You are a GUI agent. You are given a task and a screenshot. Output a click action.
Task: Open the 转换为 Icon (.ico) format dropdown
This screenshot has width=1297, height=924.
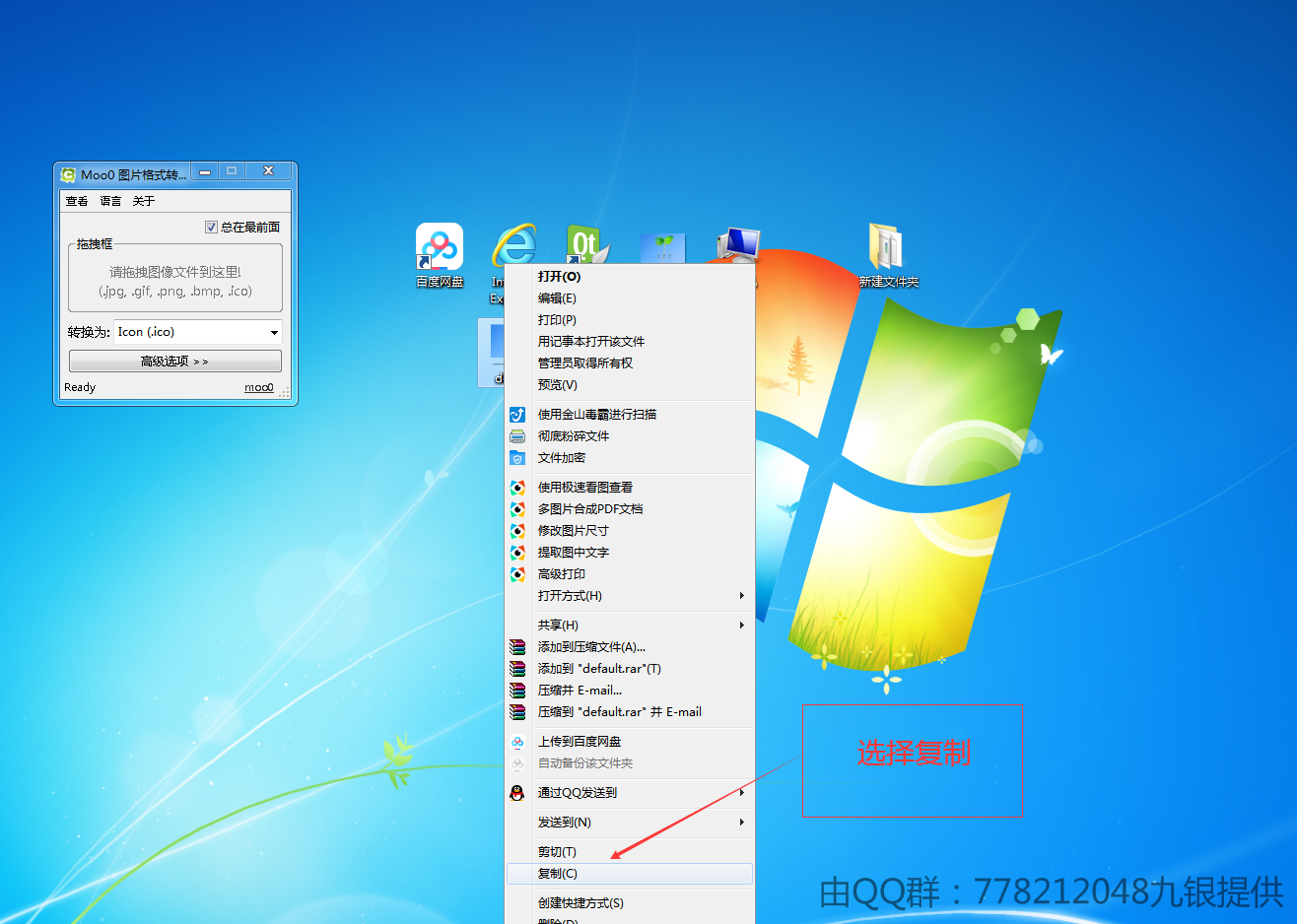(x=198, y=332)
